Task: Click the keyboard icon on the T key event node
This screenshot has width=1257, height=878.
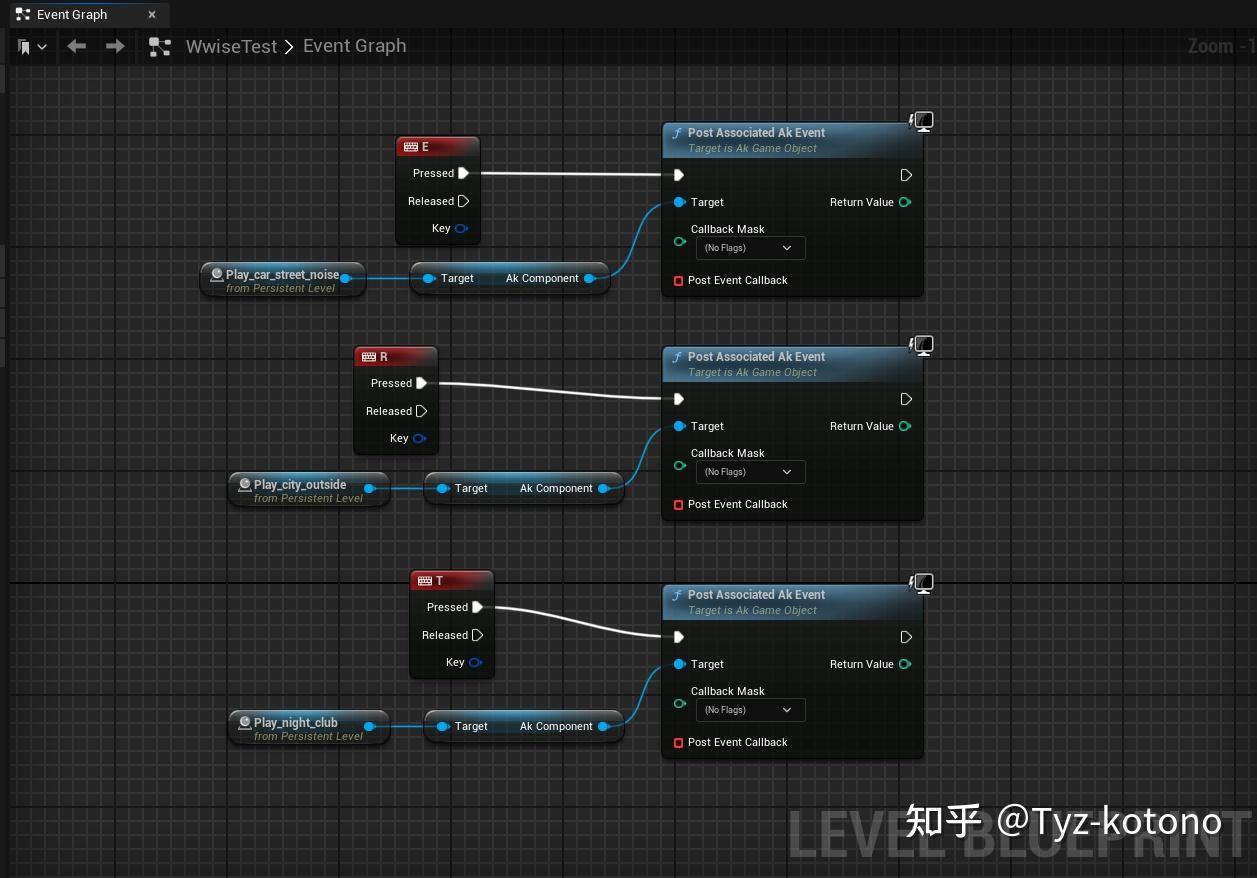Action: click(425, 580)
